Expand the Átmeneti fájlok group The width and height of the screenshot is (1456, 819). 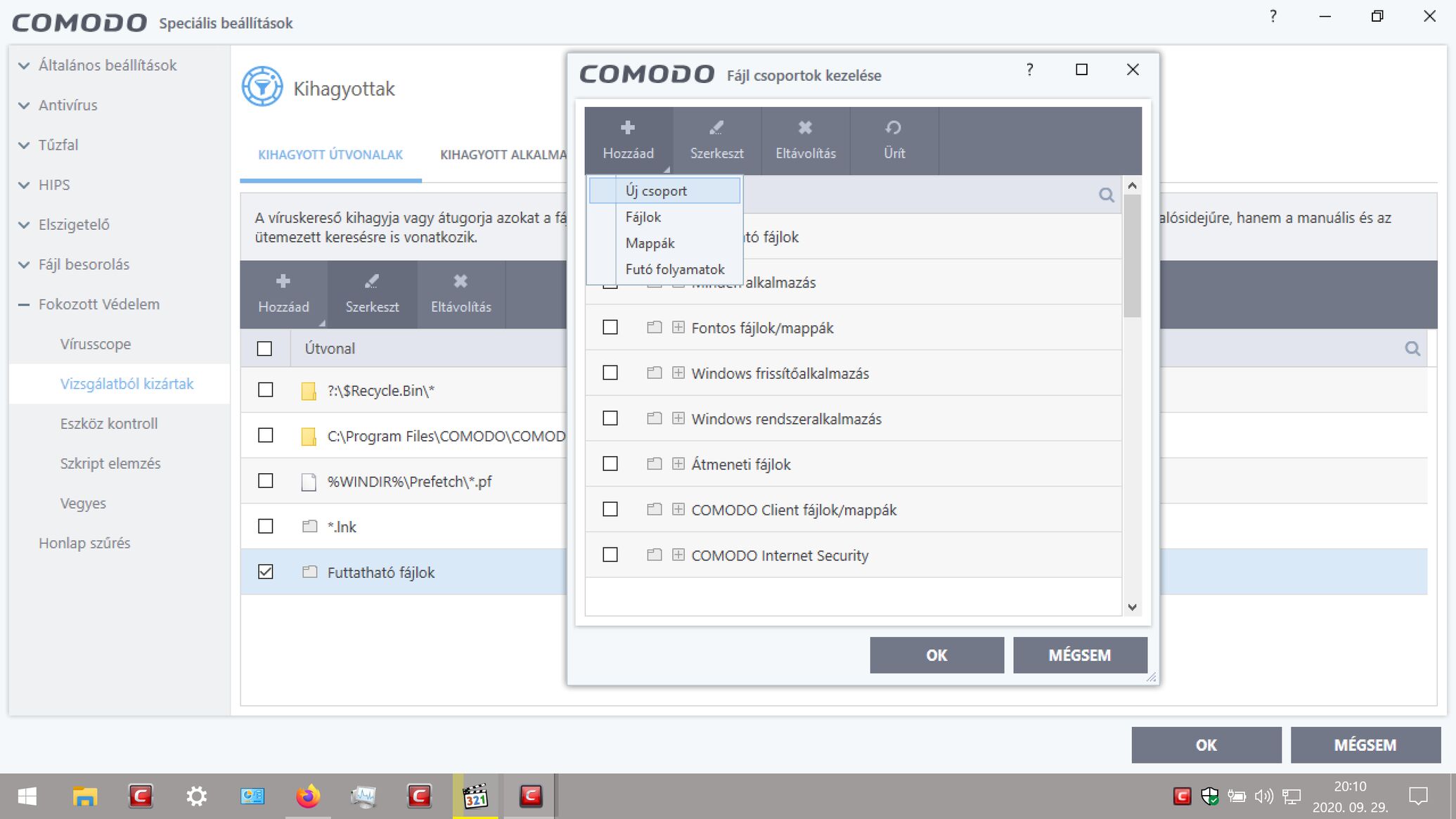coord(678,464)
